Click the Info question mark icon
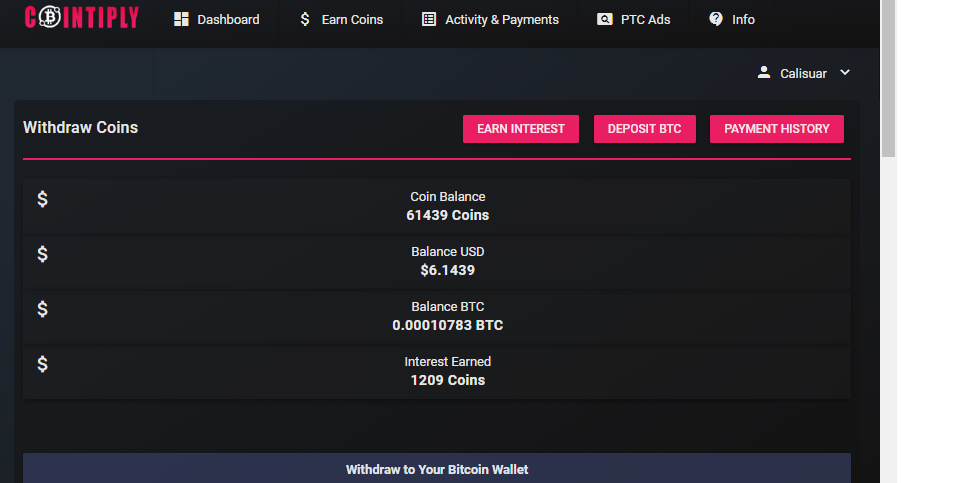 click(x=716, y=19)
